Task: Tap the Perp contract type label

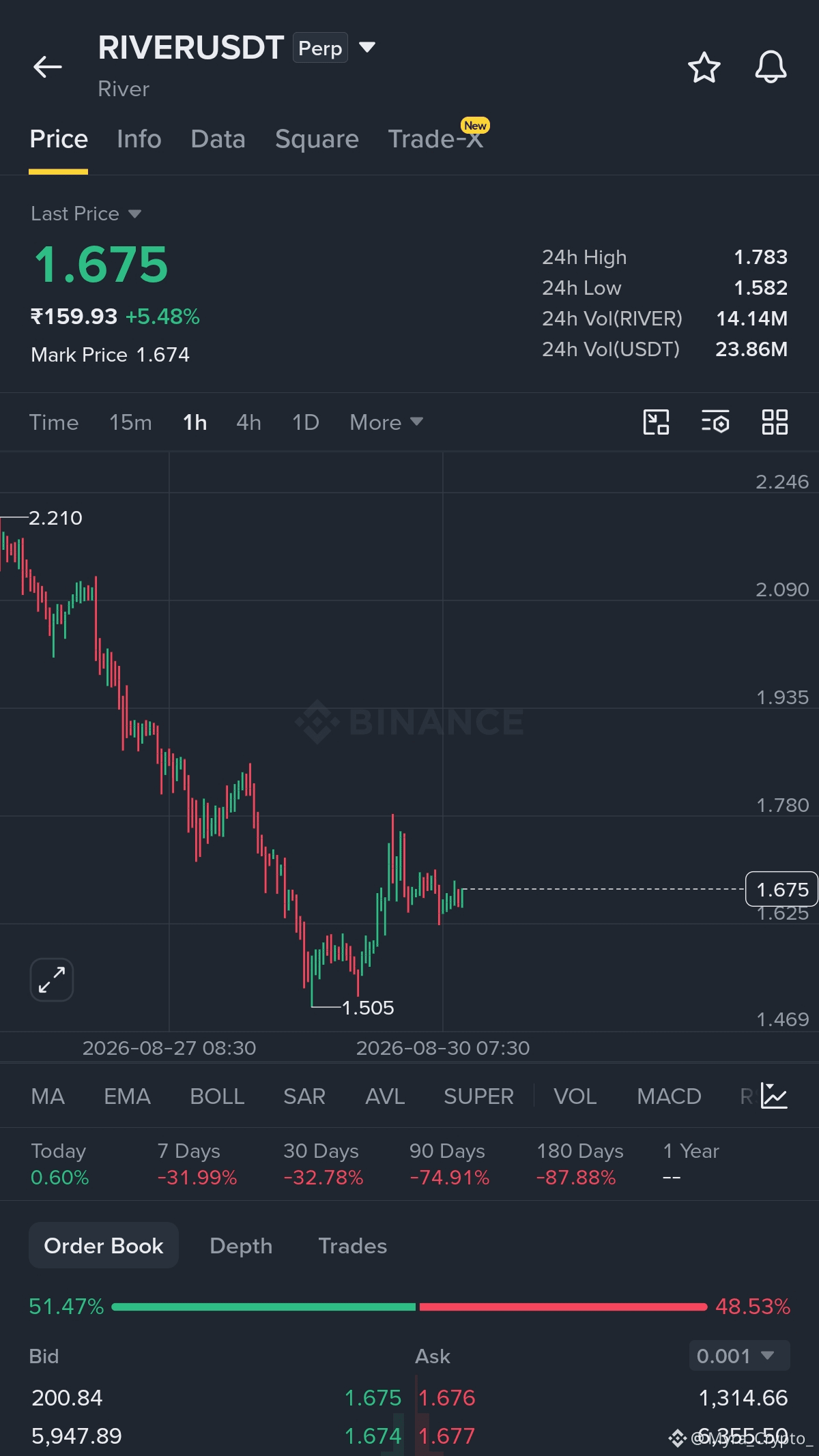Action: (x=320, y=48)
